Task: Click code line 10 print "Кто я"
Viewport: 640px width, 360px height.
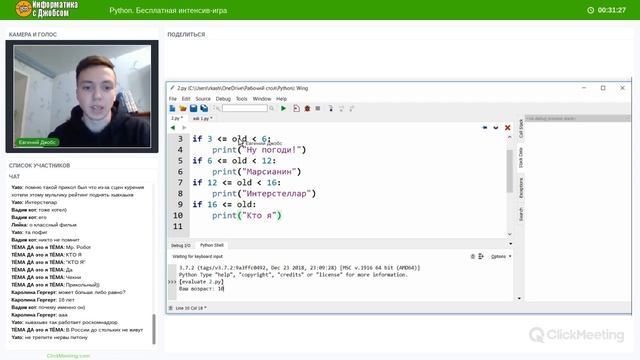Action: pyautogui.click(x=247, y=216)
